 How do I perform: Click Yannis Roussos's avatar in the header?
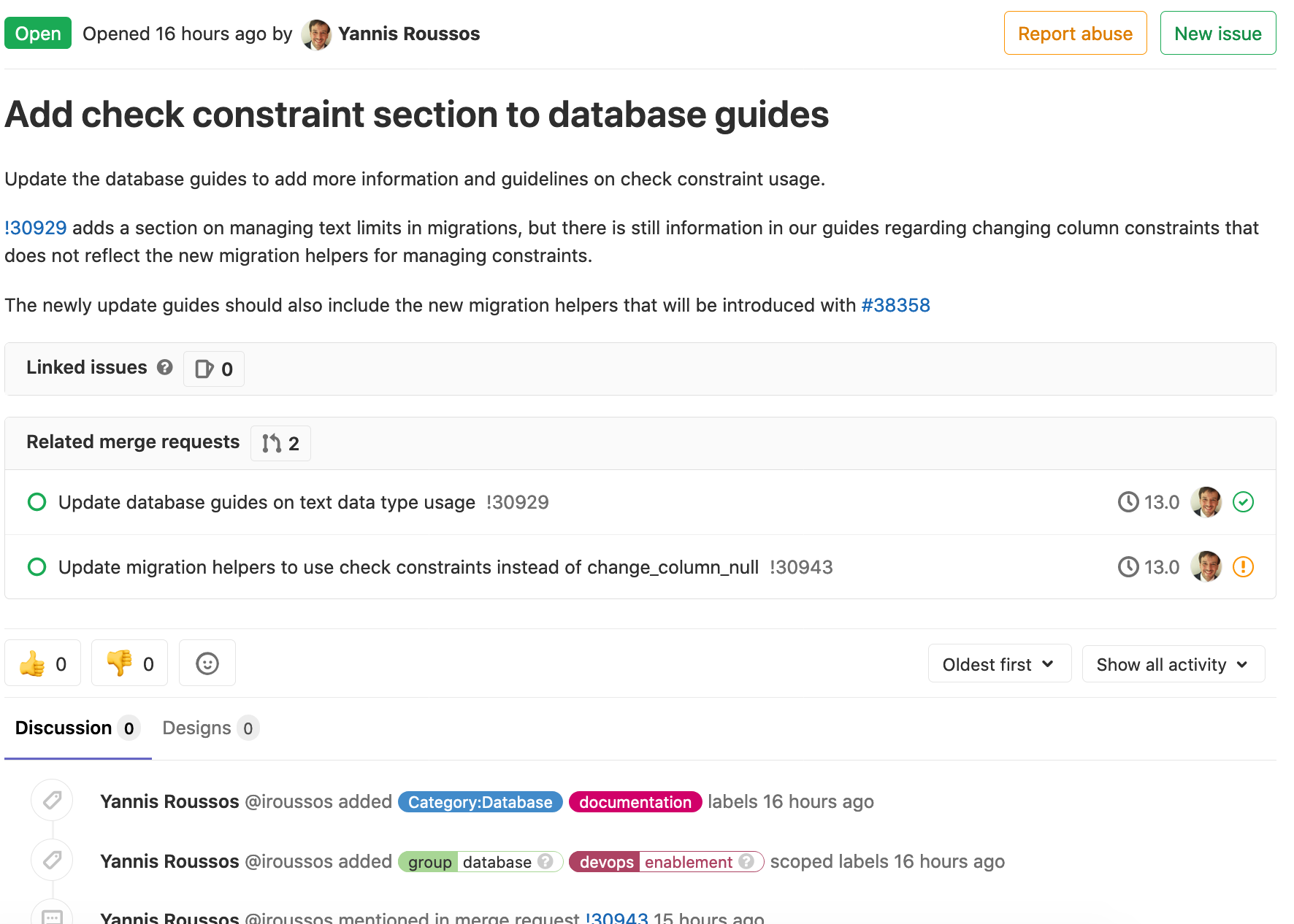[x=315, y=33]
